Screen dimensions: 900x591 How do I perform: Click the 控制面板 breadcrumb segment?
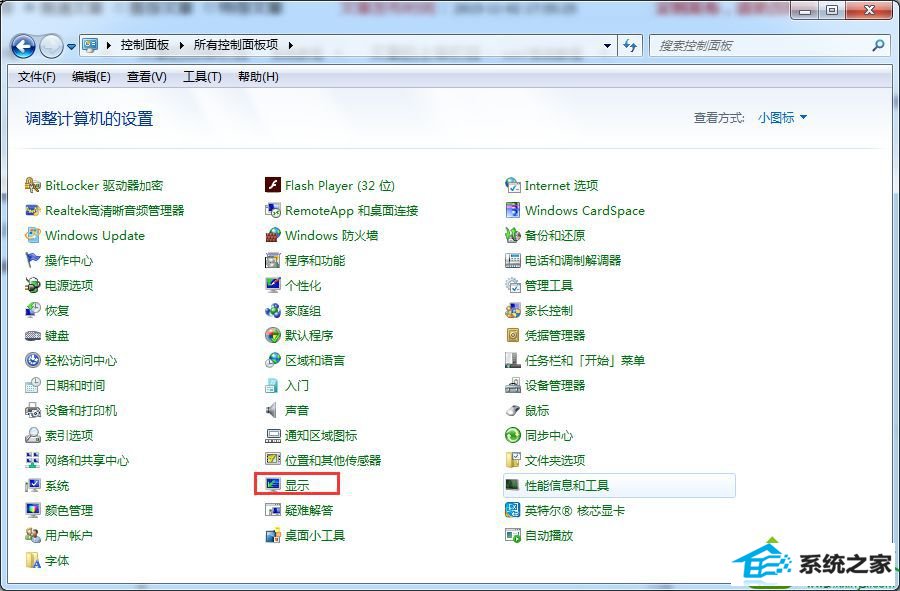(x=145, y=45)
